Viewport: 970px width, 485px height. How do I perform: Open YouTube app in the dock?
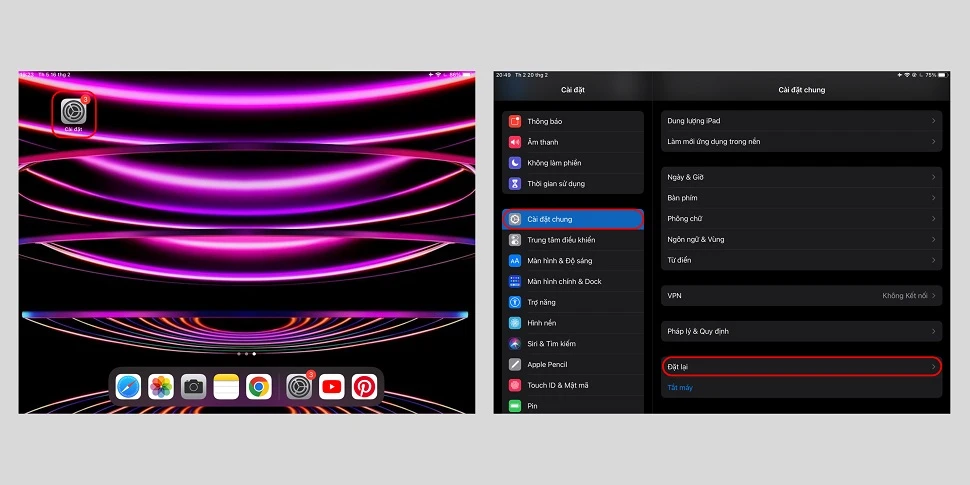pyautogui.click(x=332, y=387)
